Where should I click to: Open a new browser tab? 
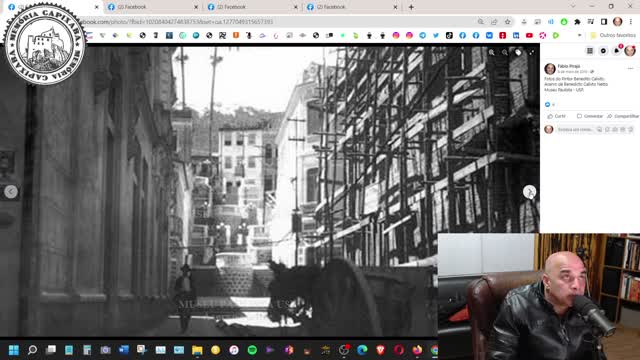tap(411, 7)
